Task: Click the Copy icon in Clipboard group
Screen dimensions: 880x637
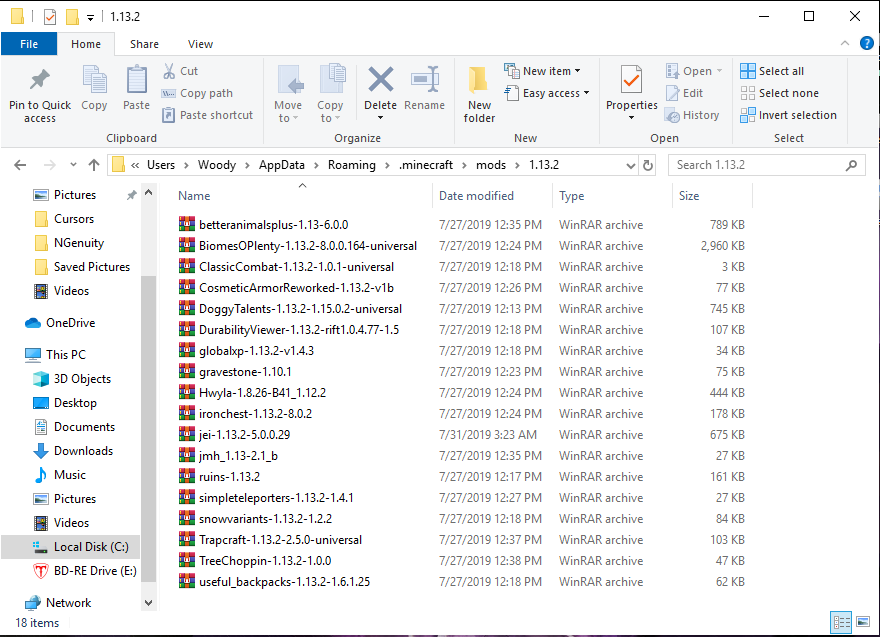Action: point(94,79)
